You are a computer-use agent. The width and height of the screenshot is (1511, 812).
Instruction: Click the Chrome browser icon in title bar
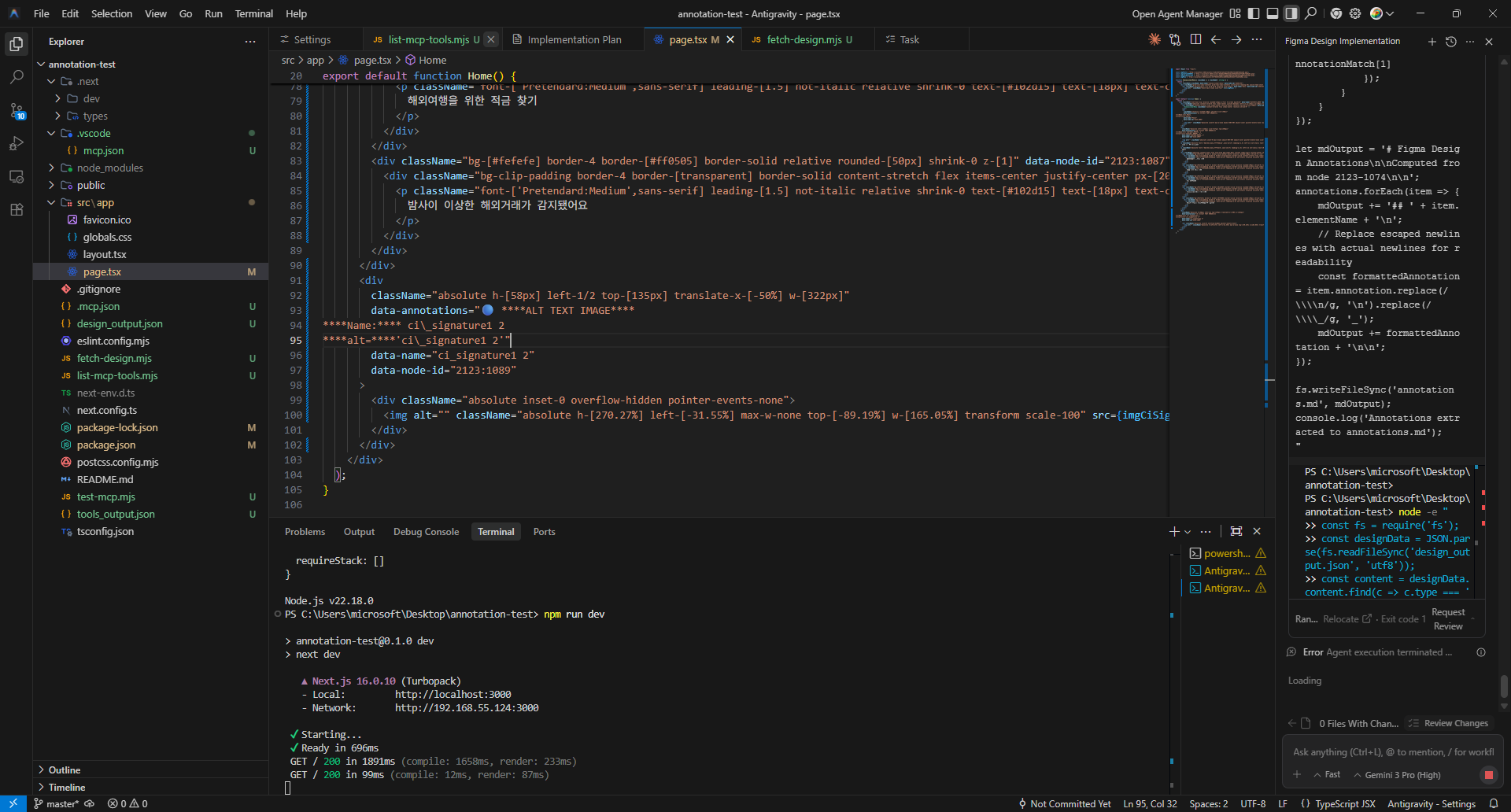coord(1336,13)
